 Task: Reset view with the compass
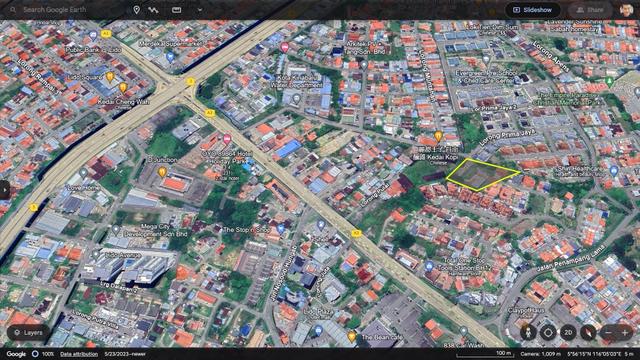[588, 333]
